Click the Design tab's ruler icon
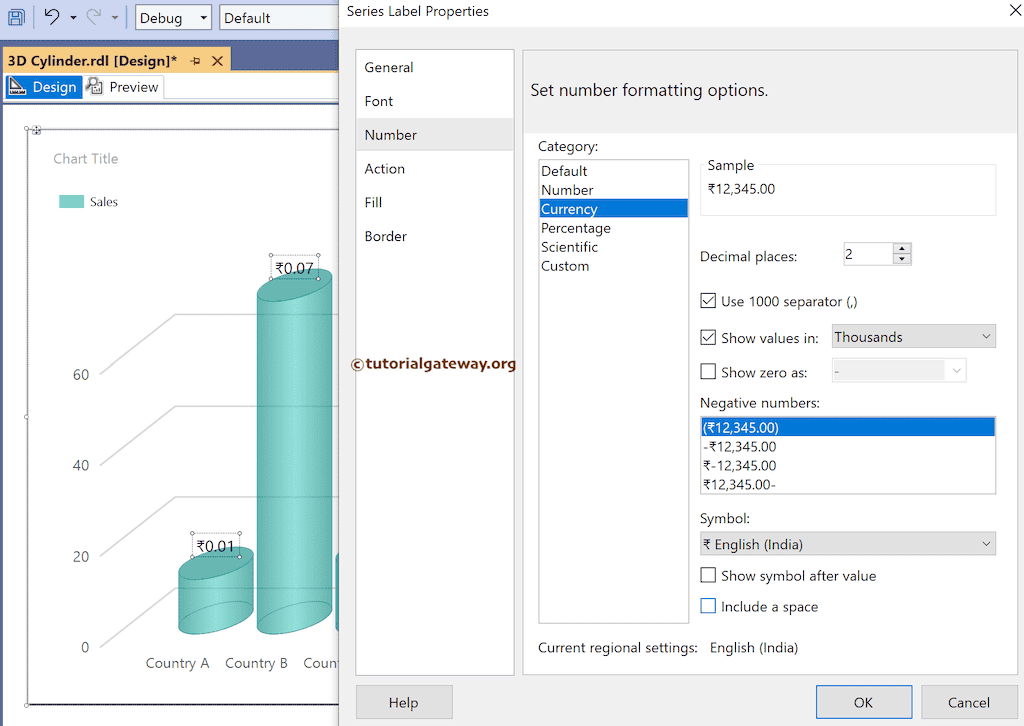The image size is (1024, 726). [15, 87]
